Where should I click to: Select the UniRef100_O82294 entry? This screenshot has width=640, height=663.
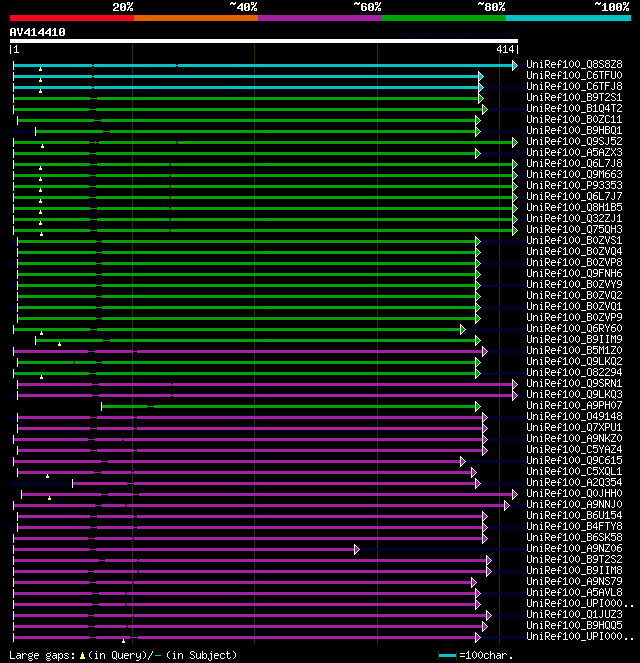[574, 372]
